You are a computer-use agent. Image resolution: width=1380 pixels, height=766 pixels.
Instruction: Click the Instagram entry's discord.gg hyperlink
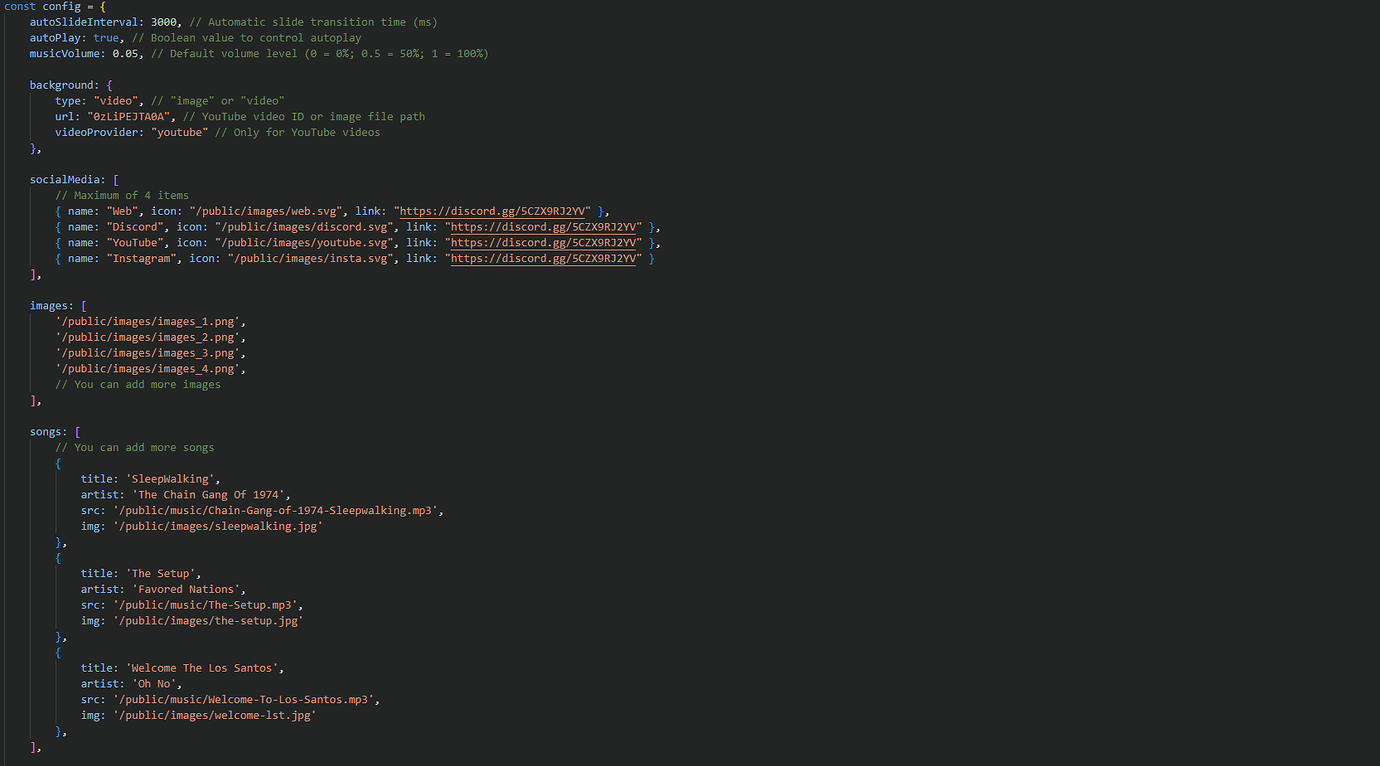tap(545, 258)
